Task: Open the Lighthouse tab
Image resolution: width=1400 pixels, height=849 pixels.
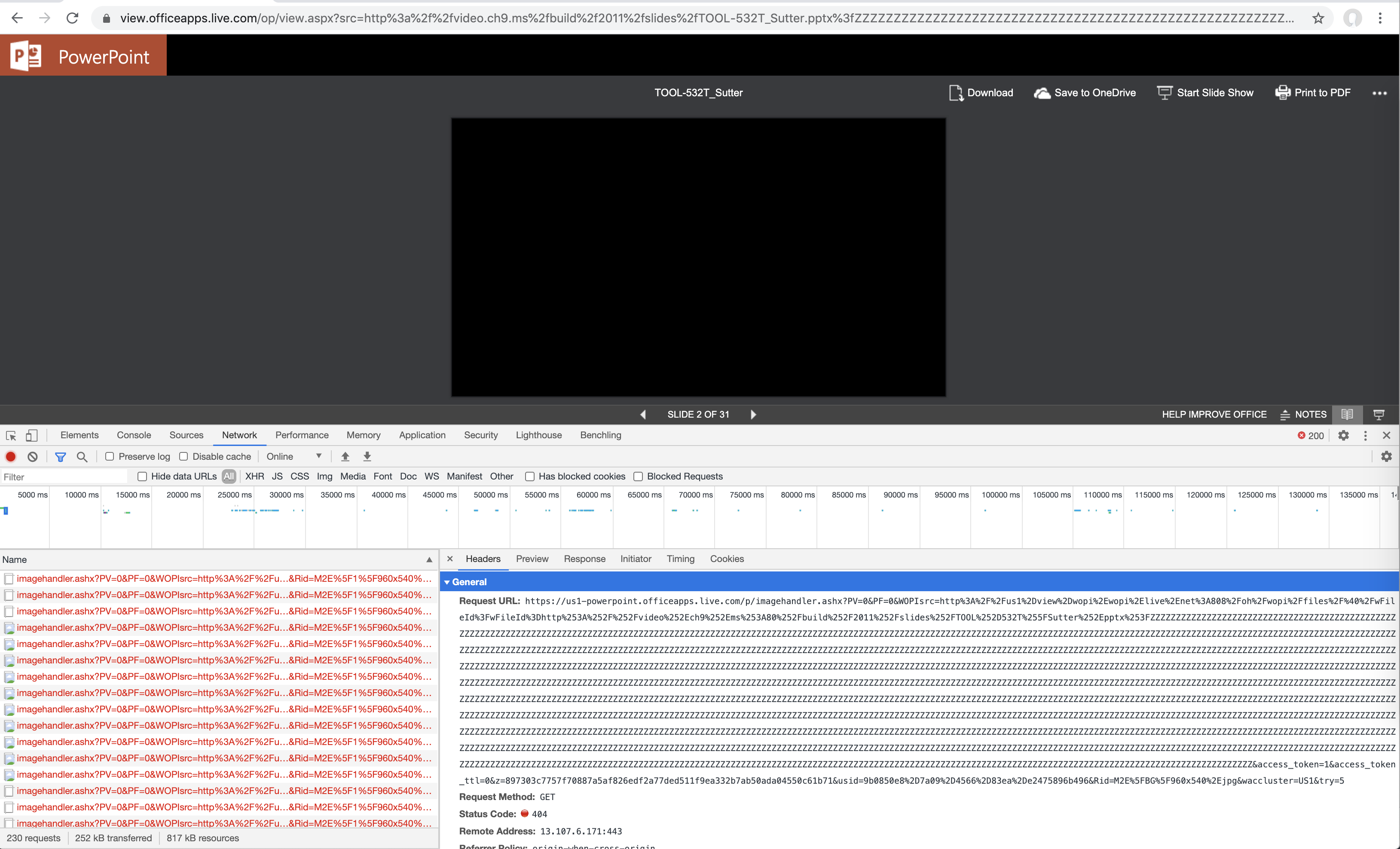Action: (x=538, y=435)
